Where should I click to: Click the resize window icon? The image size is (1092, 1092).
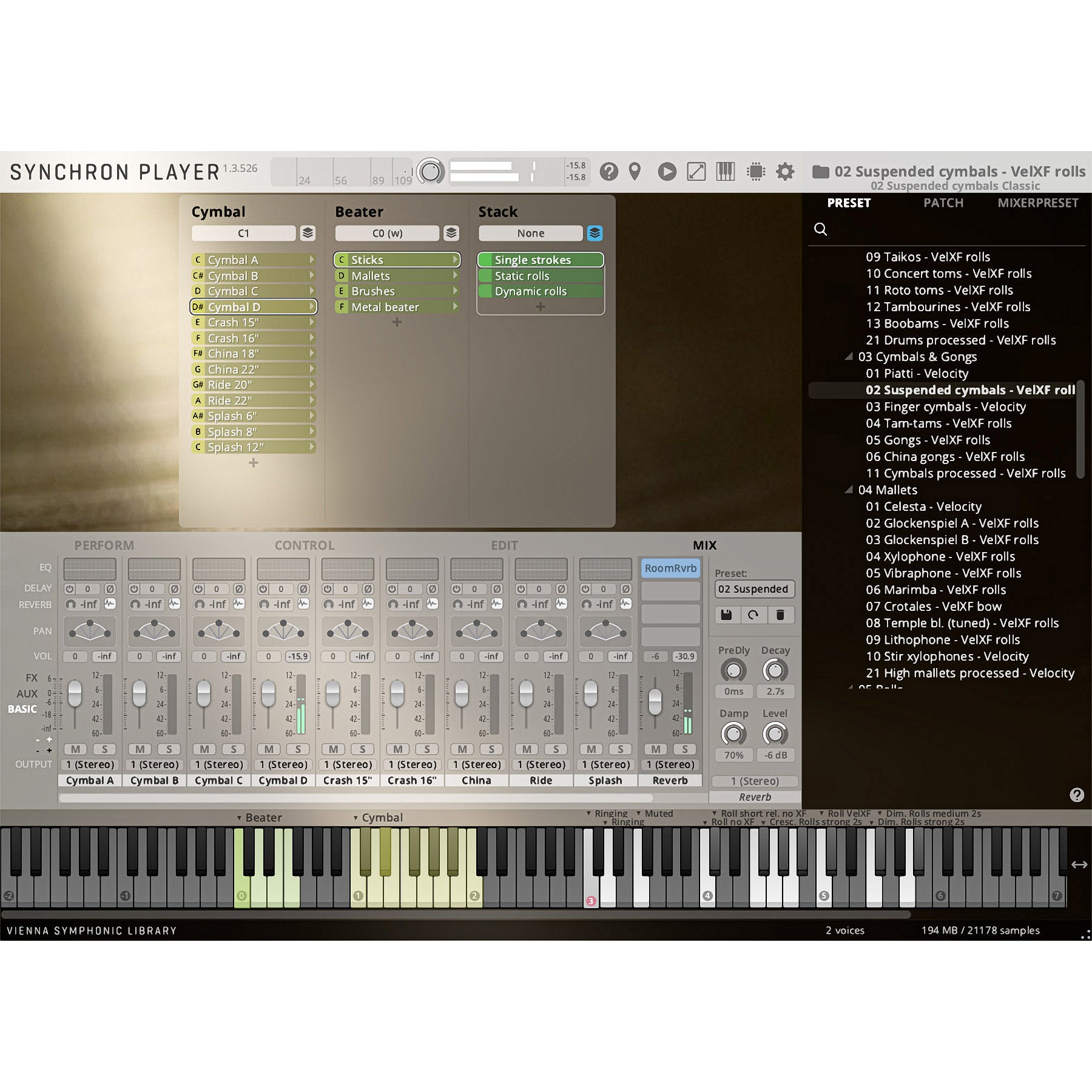pos(696,172)
